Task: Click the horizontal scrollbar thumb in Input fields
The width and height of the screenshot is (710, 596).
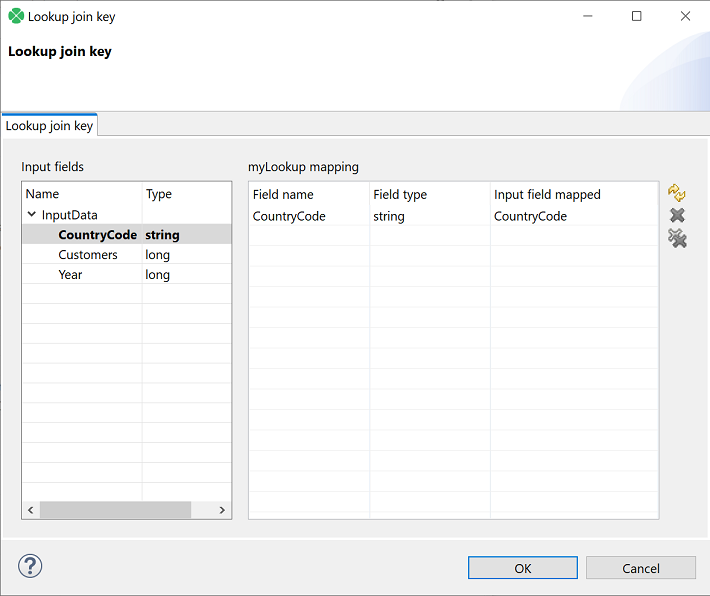Action: (115, 510)
